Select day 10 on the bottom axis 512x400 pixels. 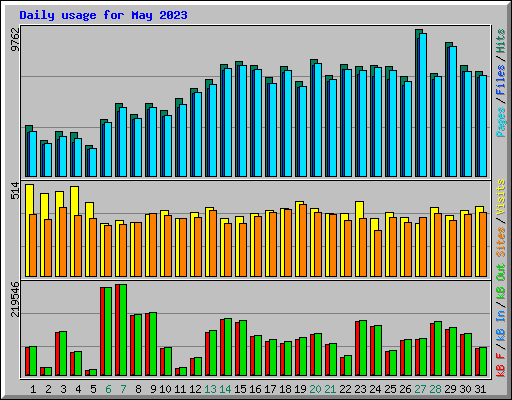(165, 389)
